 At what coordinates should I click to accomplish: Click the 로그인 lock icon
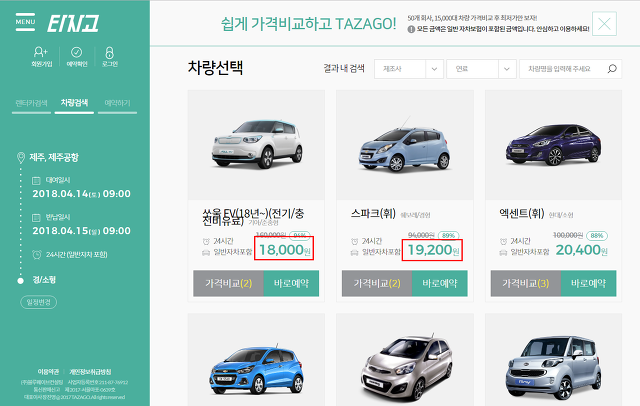(x=109, y=53)
